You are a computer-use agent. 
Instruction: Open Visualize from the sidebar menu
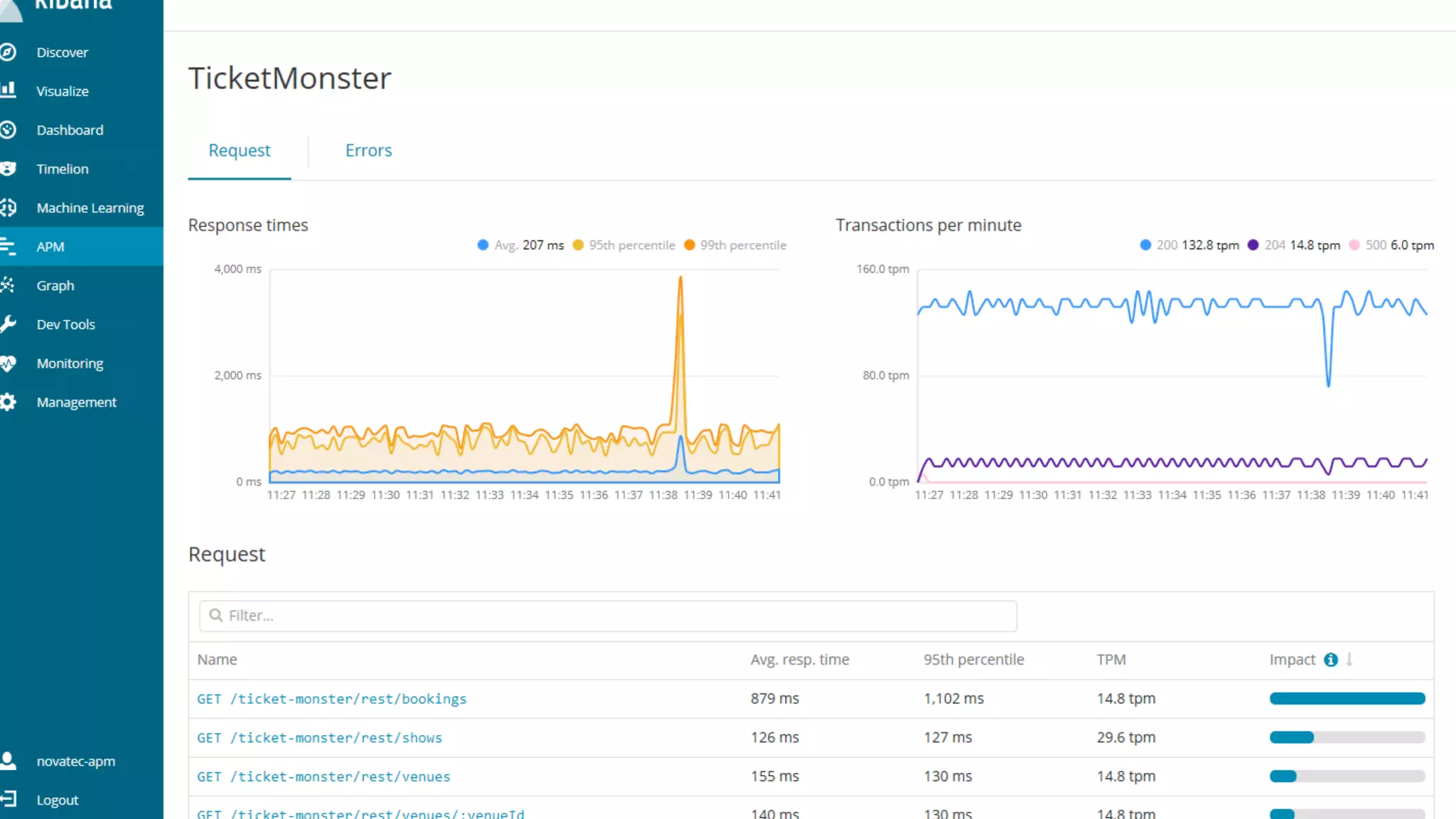coord(63,91)
